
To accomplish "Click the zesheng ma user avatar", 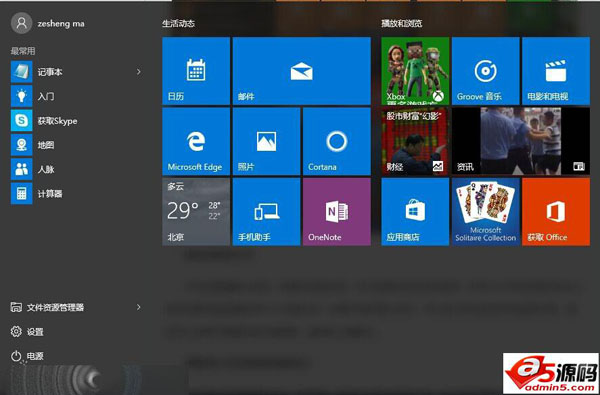I will tap(21, 23).
